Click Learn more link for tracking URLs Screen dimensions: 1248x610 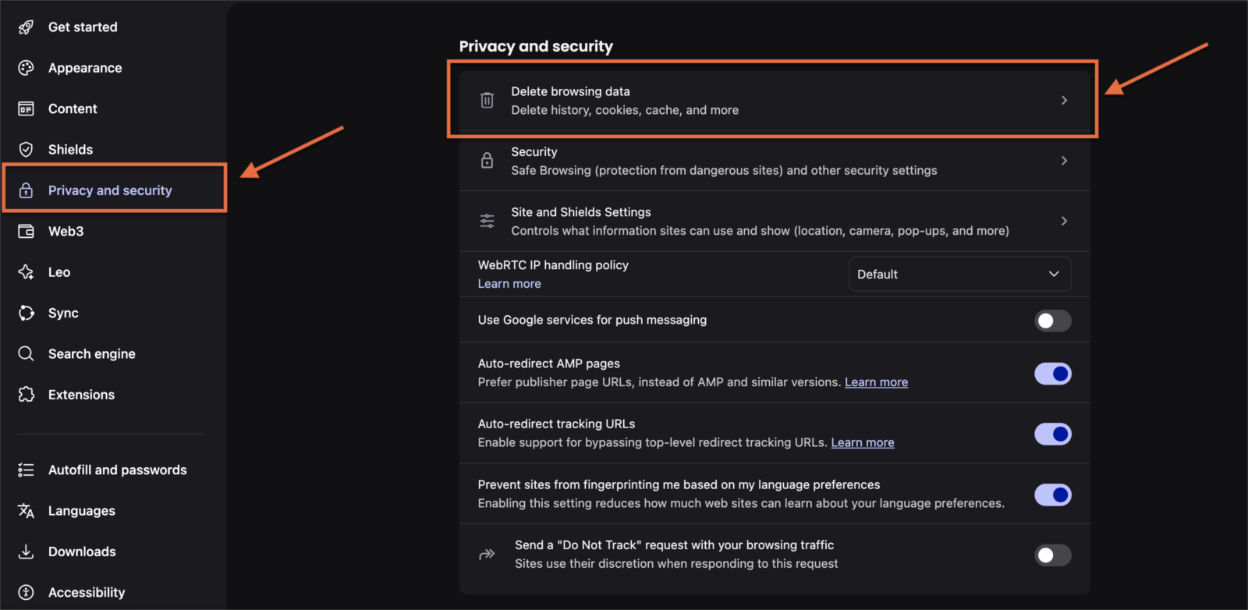coord(862,442)
